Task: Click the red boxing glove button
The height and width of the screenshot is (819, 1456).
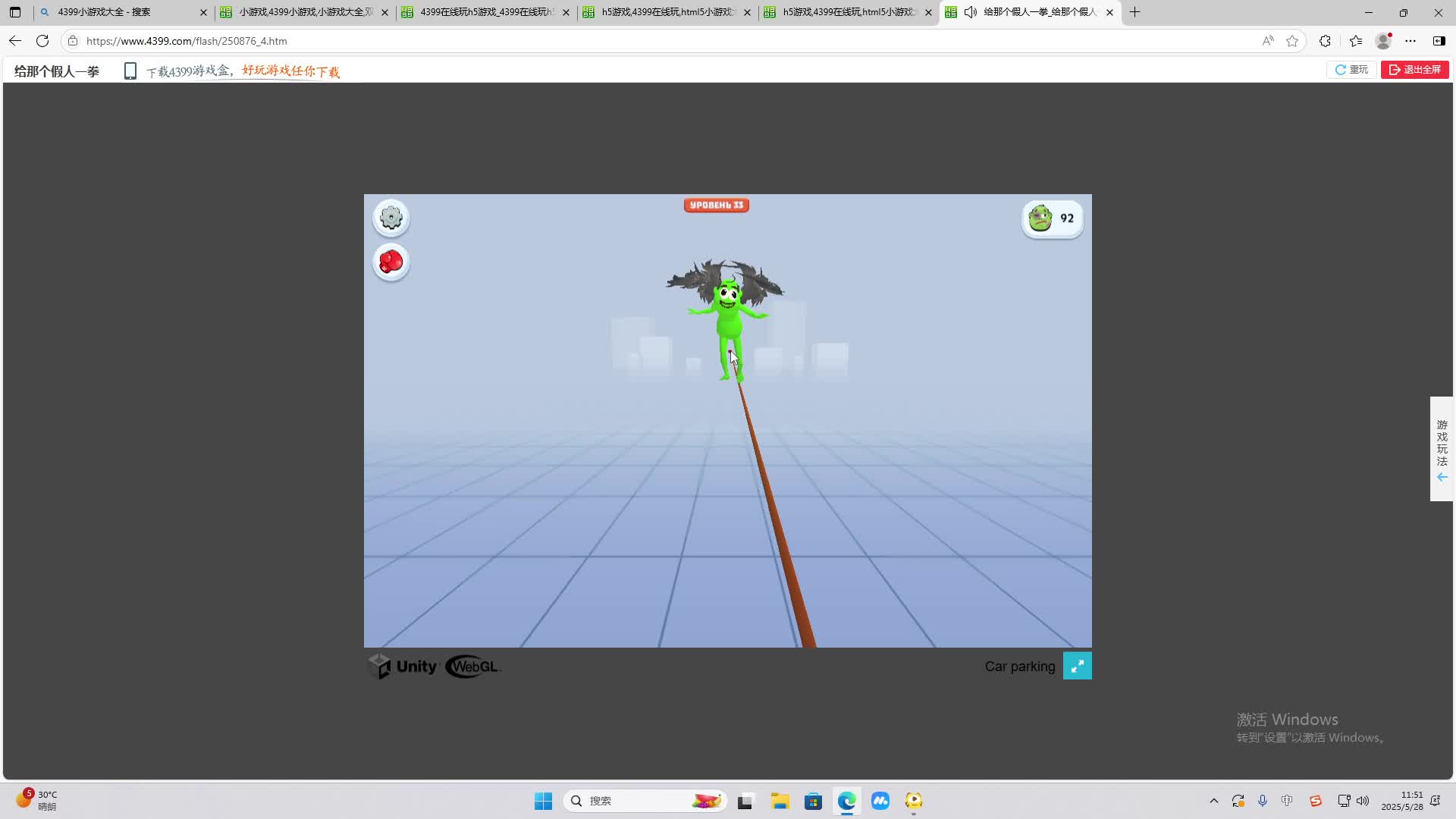Action: click(391, 262)
